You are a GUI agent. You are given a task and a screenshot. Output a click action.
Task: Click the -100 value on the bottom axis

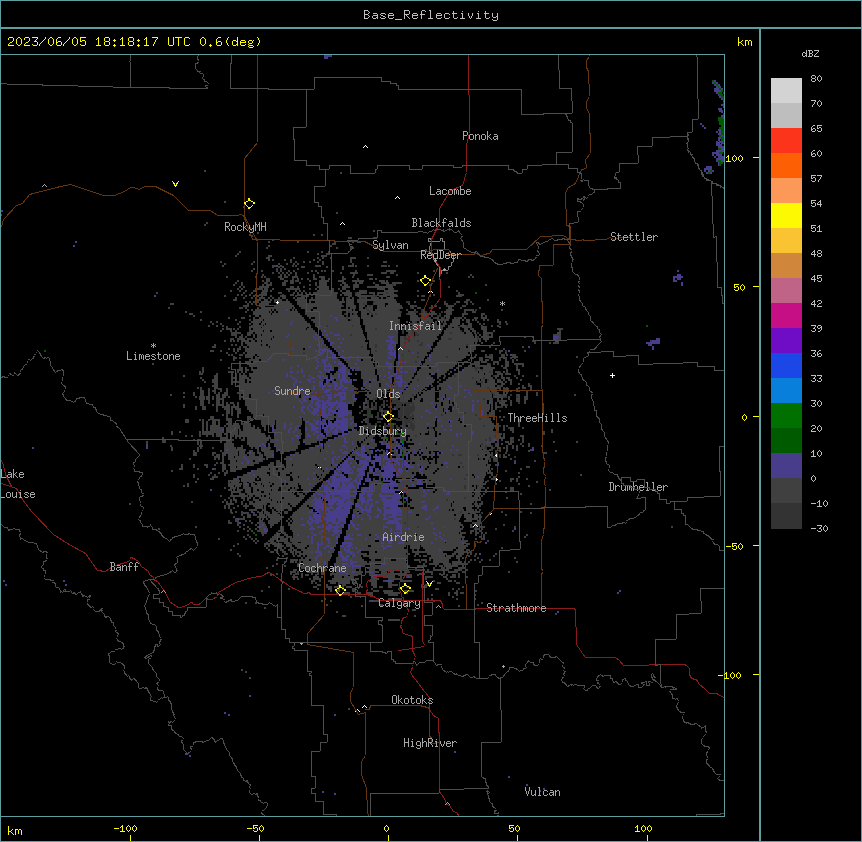tap(125, 828)
